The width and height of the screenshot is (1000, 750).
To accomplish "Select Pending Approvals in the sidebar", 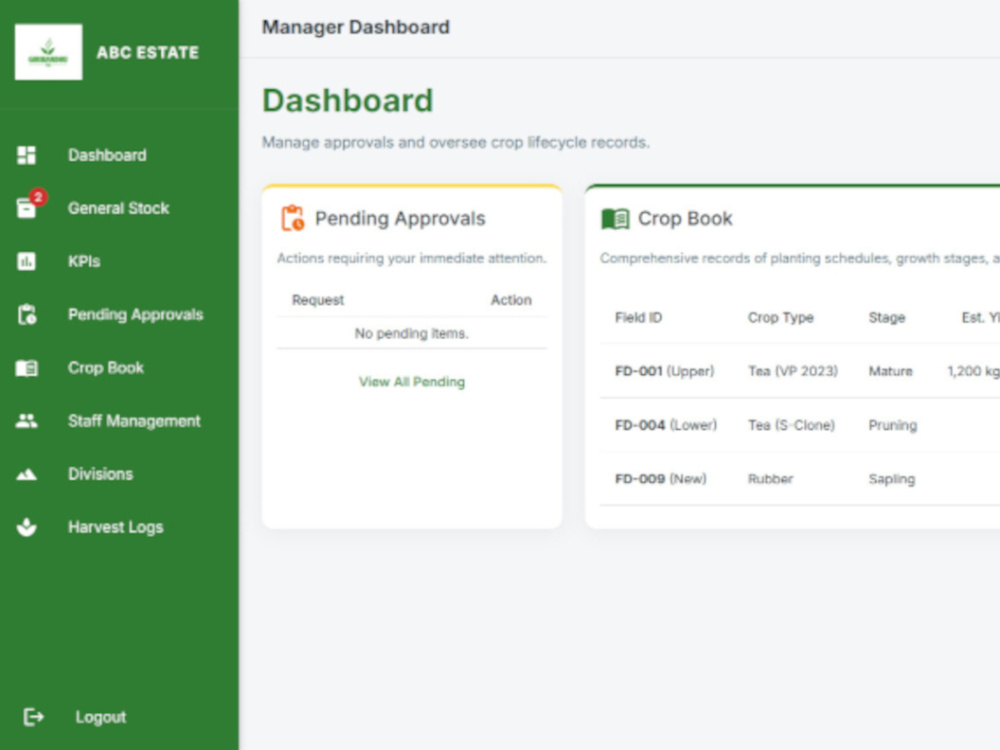I will pos(136,314).
